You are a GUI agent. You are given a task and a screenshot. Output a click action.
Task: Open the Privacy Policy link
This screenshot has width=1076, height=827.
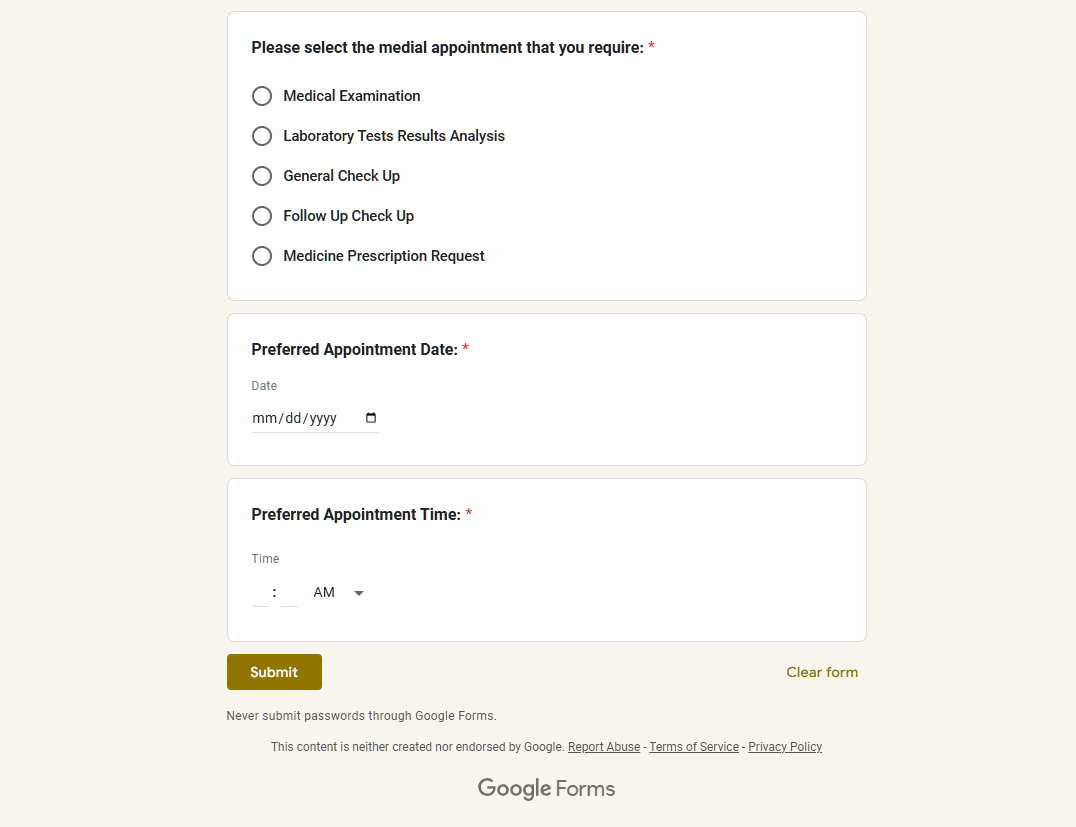(785, 747)
